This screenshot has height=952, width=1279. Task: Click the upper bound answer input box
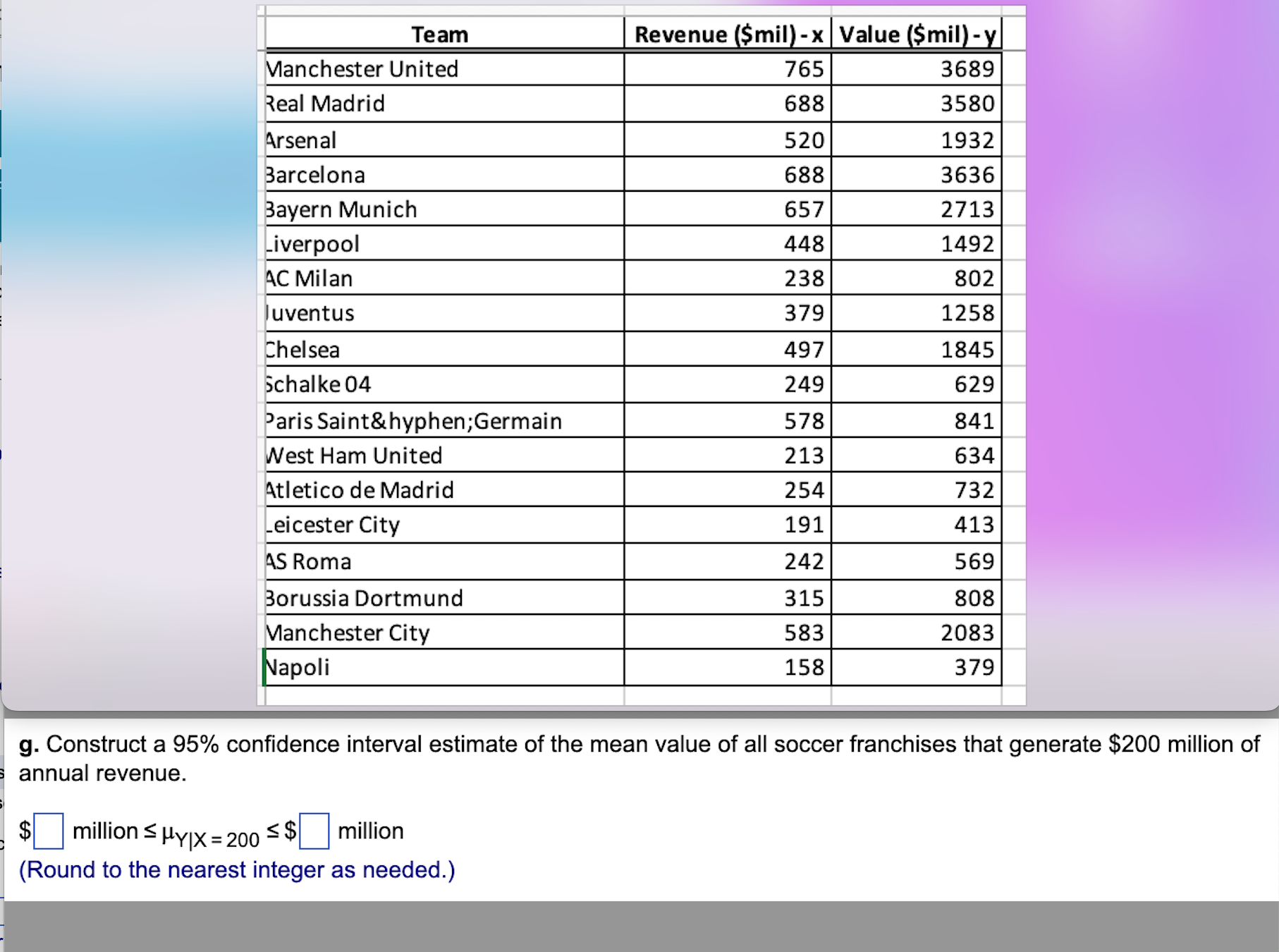[x=314, y=831]
